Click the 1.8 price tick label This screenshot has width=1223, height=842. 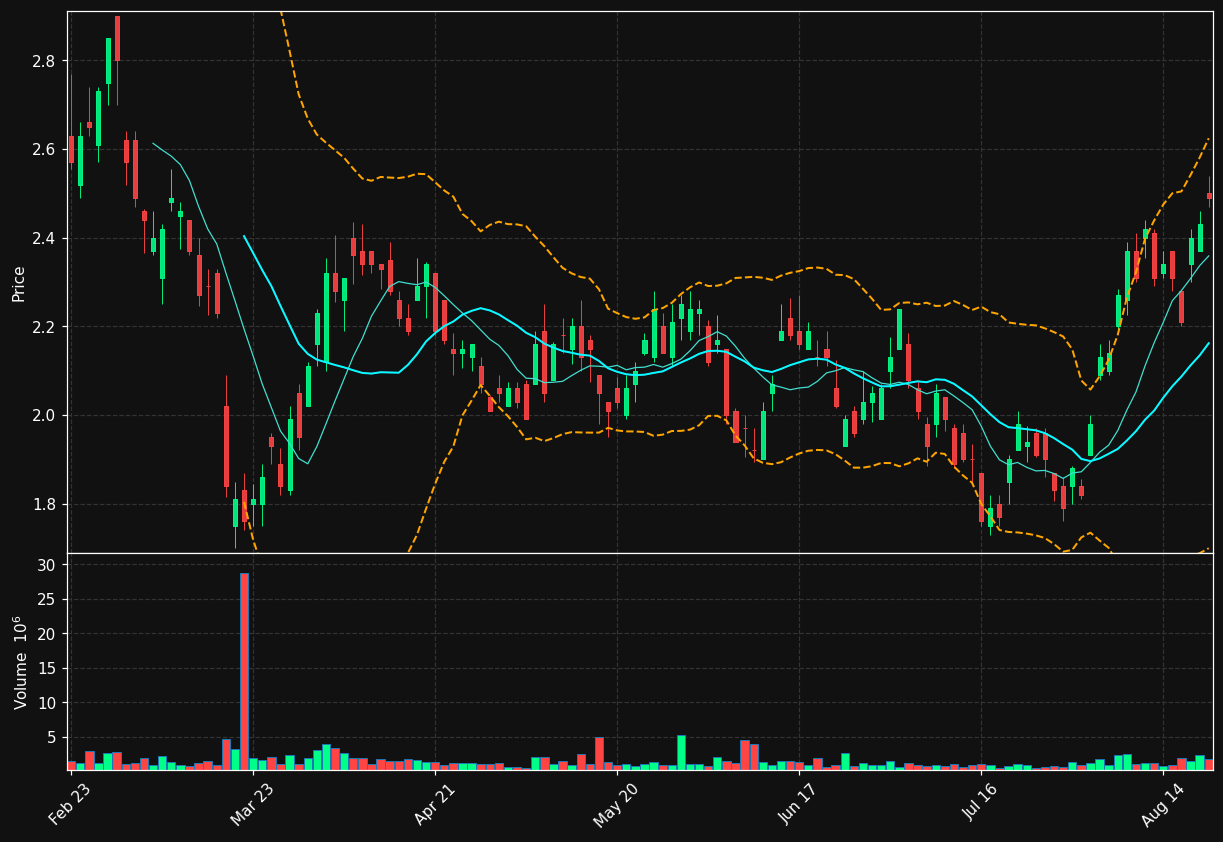pos(43,504)
